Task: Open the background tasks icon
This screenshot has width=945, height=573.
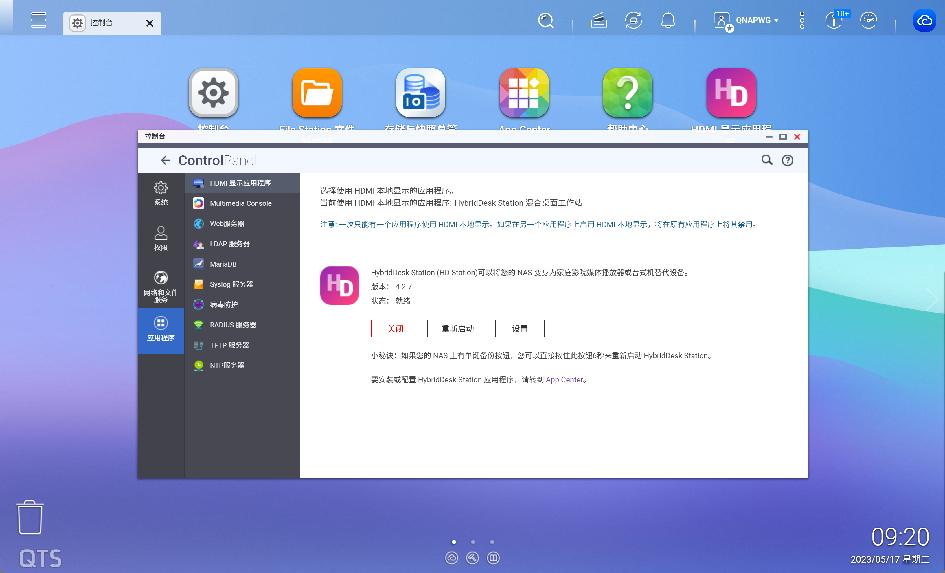Action: click(598, 20)
